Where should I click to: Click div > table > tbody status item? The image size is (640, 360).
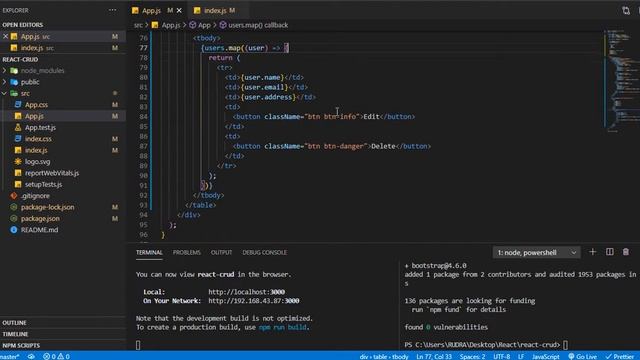point(384,356)
